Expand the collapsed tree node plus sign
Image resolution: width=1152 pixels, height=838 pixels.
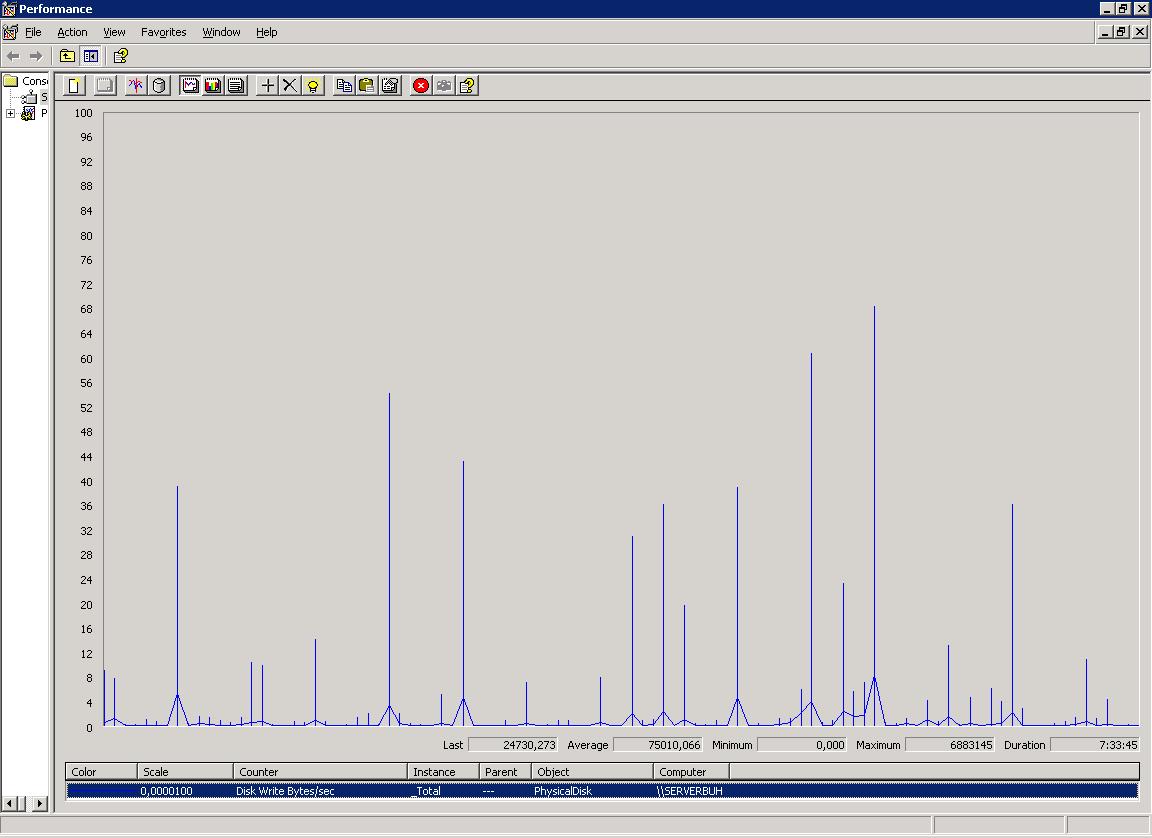point(11,114)
